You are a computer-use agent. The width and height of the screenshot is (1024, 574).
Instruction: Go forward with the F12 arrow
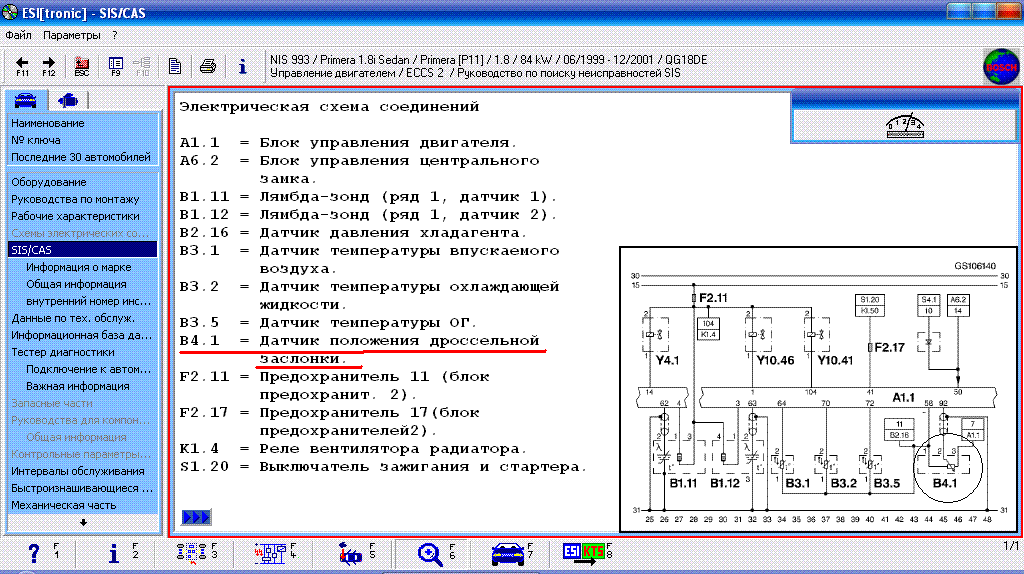(x=49, y=66)
